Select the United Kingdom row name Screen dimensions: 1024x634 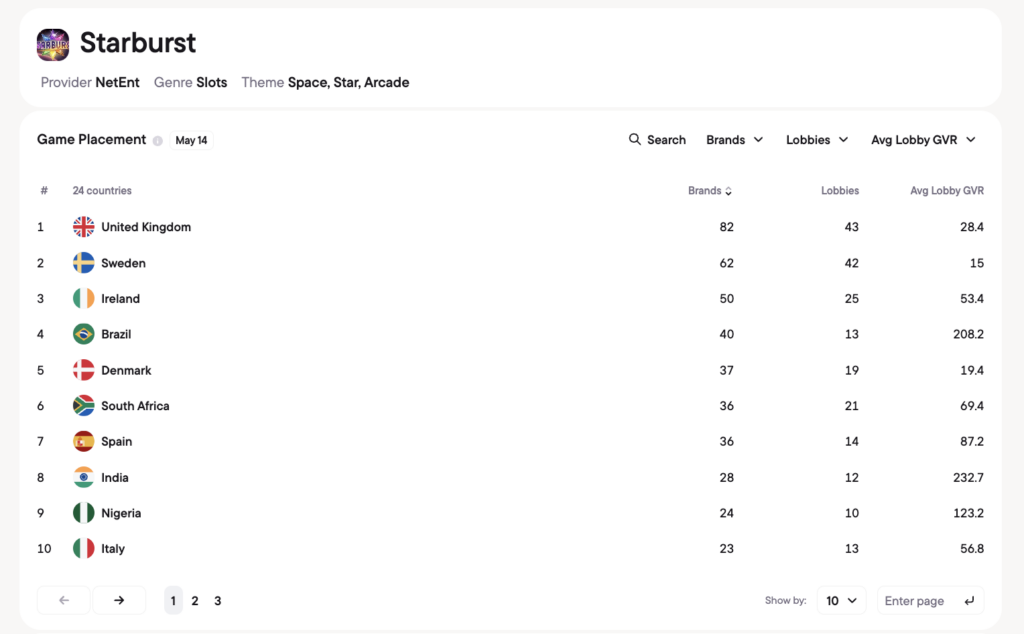146,227
